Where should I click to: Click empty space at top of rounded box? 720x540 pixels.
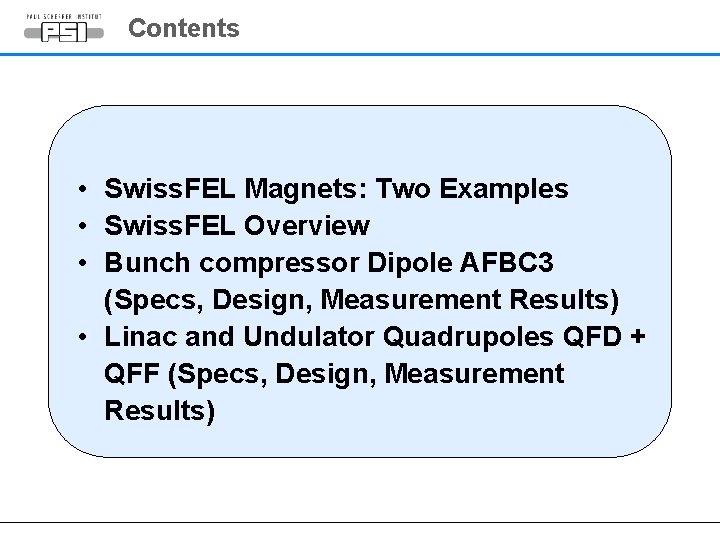pyautogui.click(x=360, y=135)
